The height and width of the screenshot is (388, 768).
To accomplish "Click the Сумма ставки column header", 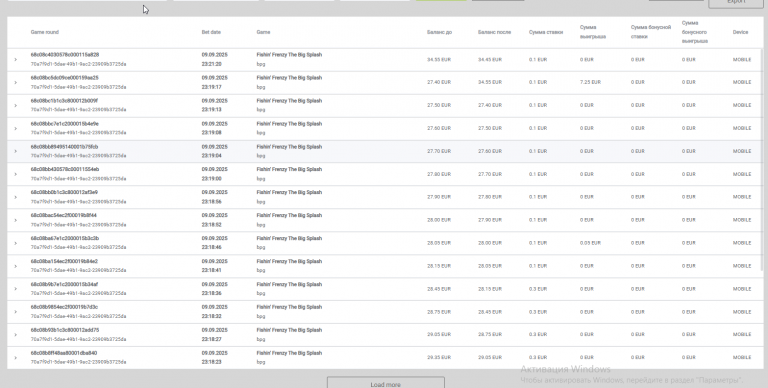I will coord(546,32).
